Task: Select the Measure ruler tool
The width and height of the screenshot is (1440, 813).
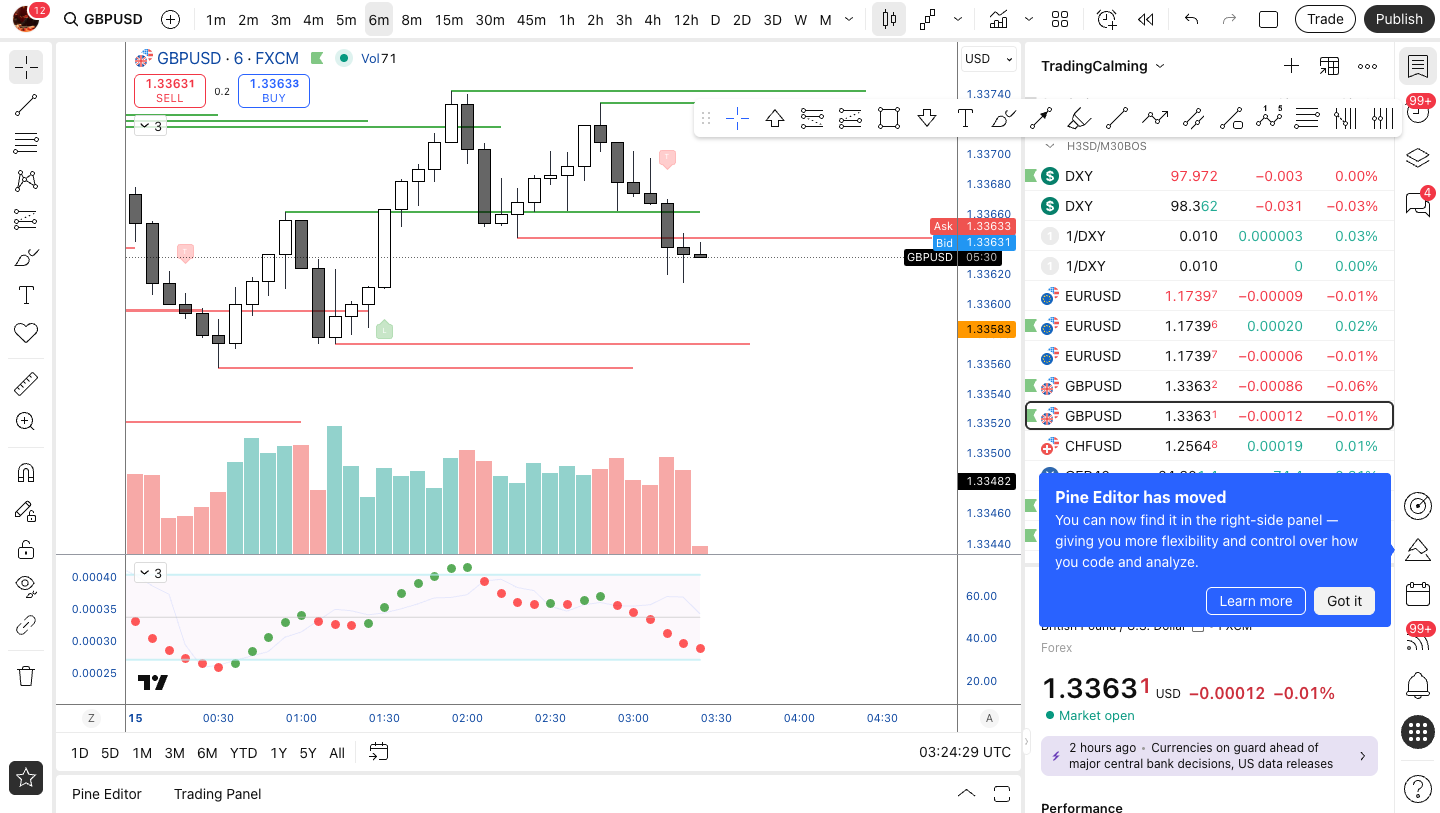Action: coord(26,384)
